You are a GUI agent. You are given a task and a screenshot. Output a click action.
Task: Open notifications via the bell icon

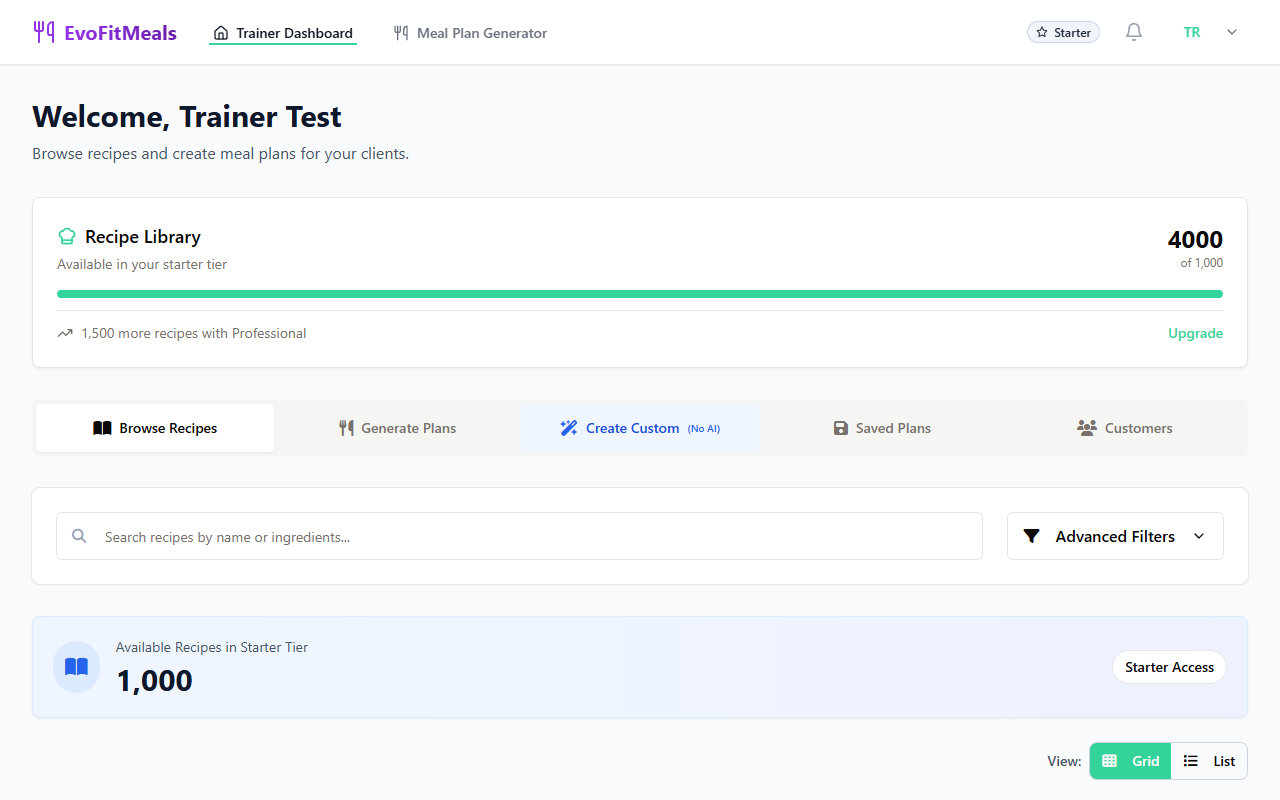click(1133, 32)
